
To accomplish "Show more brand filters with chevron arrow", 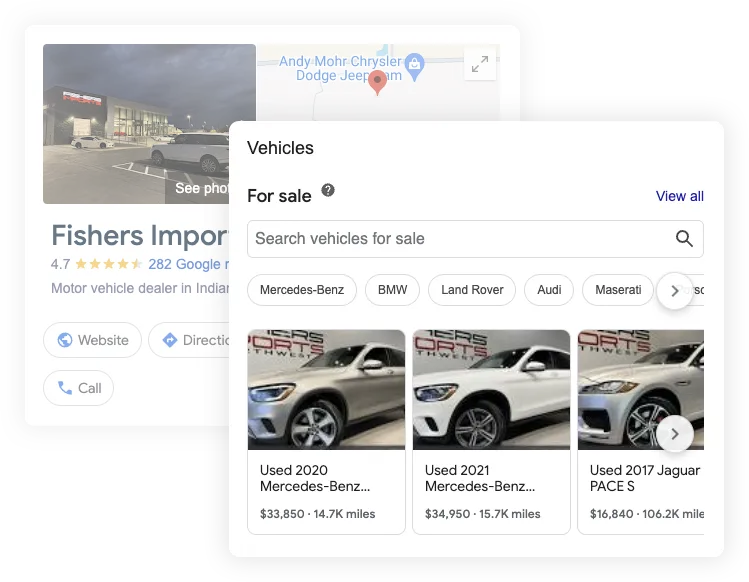I will 674,291.
